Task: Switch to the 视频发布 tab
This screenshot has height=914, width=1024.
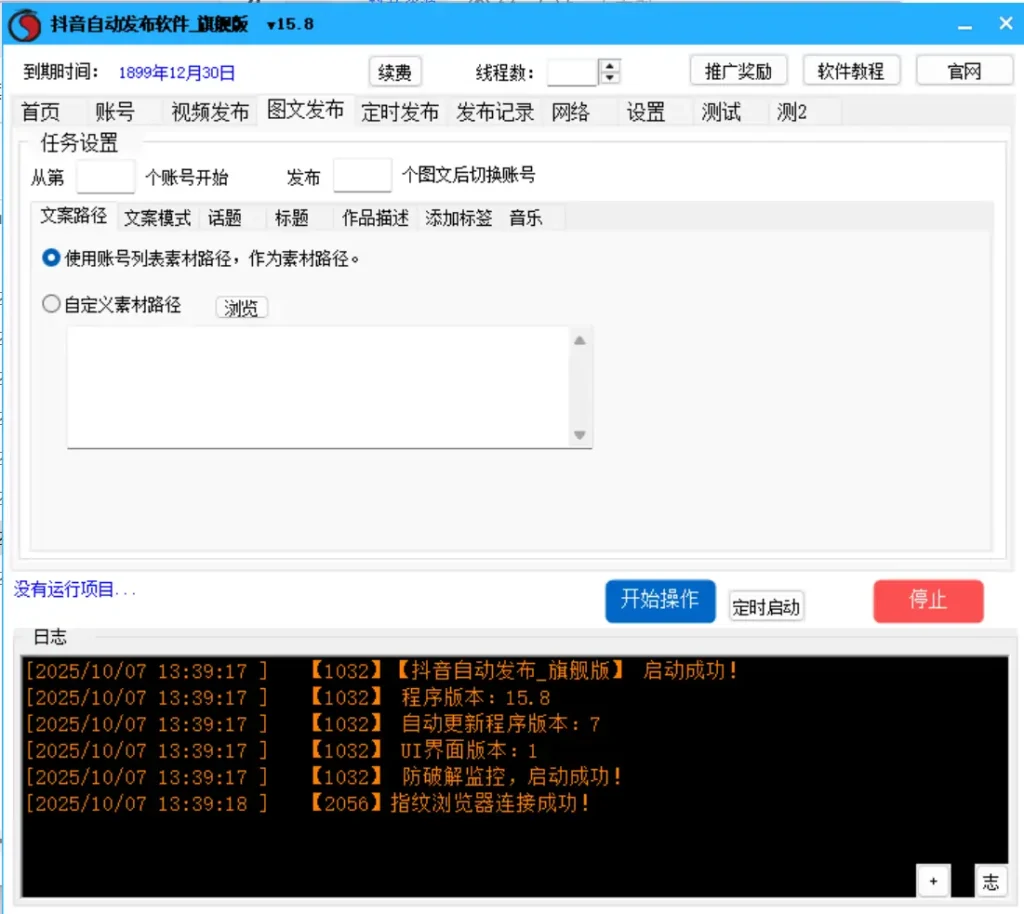Action: click(x=209, y=112)
